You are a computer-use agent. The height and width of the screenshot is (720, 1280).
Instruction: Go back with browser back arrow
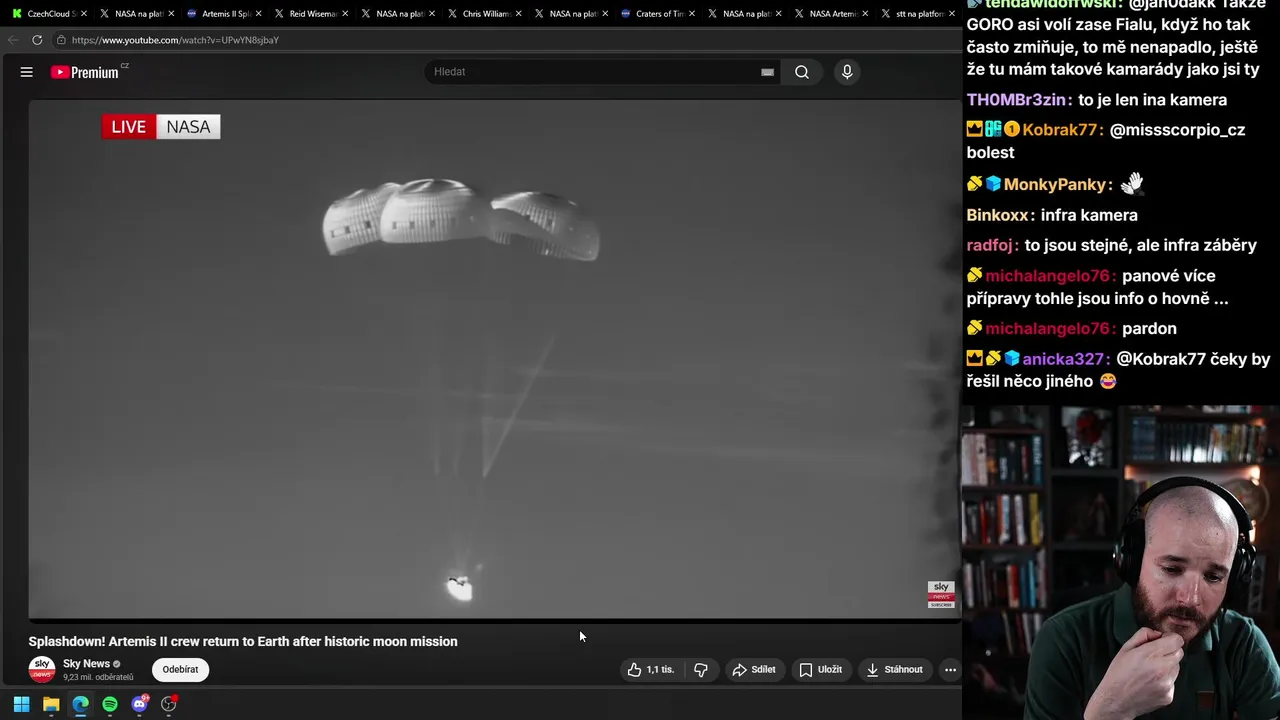tap(13, 40)
